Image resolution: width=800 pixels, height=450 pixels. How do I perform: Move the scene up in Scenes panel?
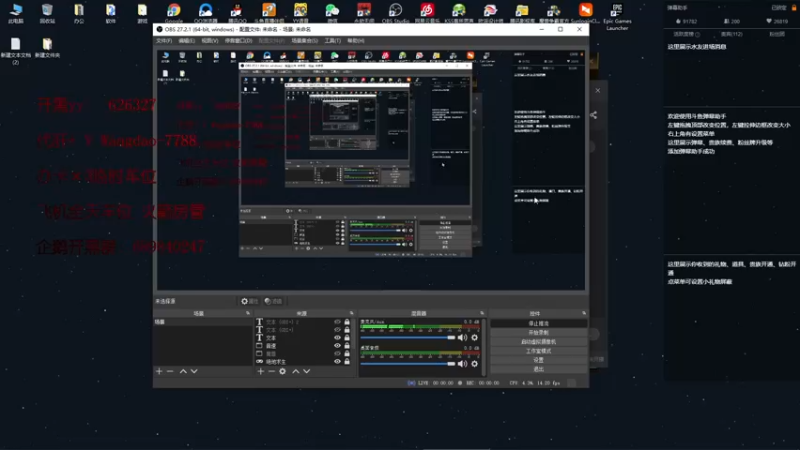pyautogui.click(x=183, y=371)
